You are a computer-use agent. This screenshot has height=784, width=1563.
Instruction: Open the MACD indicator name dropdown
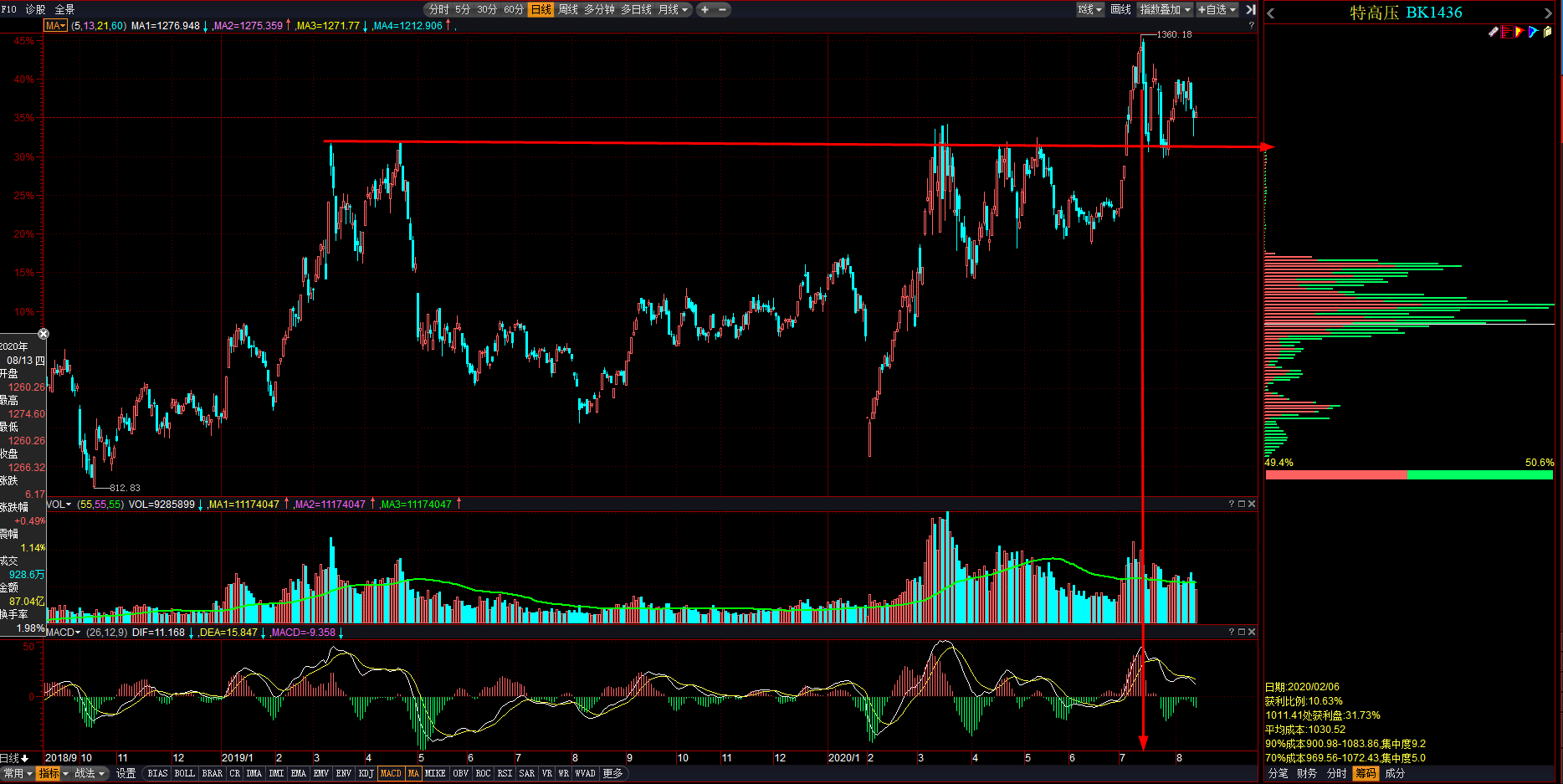point(64,632)
